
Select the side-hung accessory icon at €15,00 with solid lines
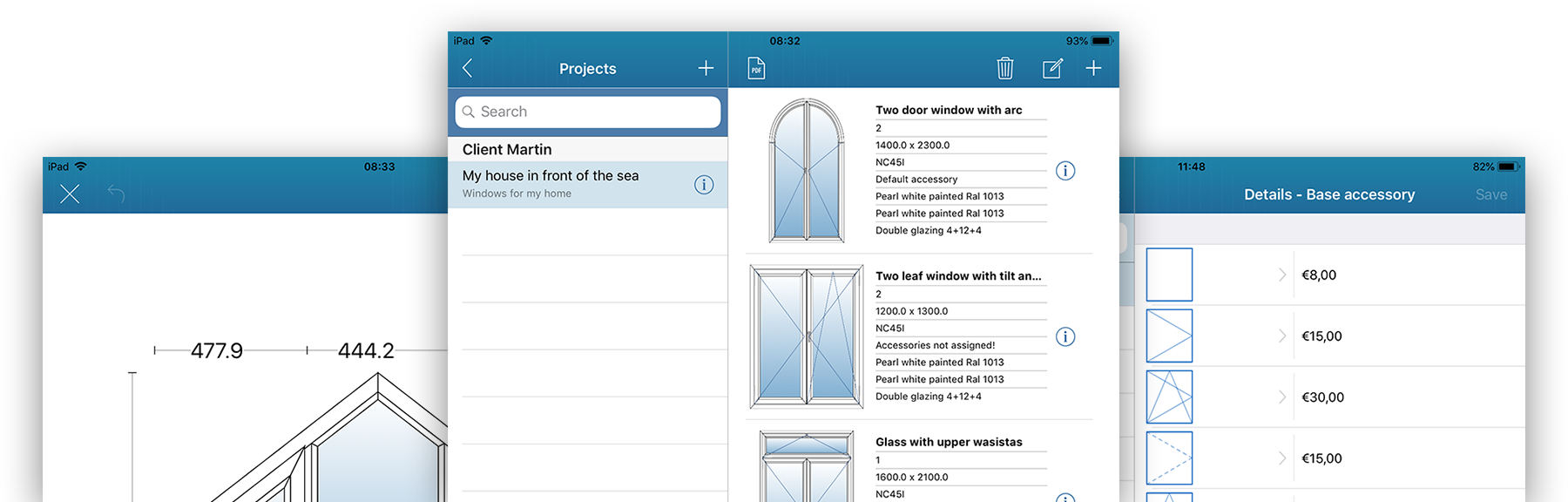click(x=1169, y=336)
